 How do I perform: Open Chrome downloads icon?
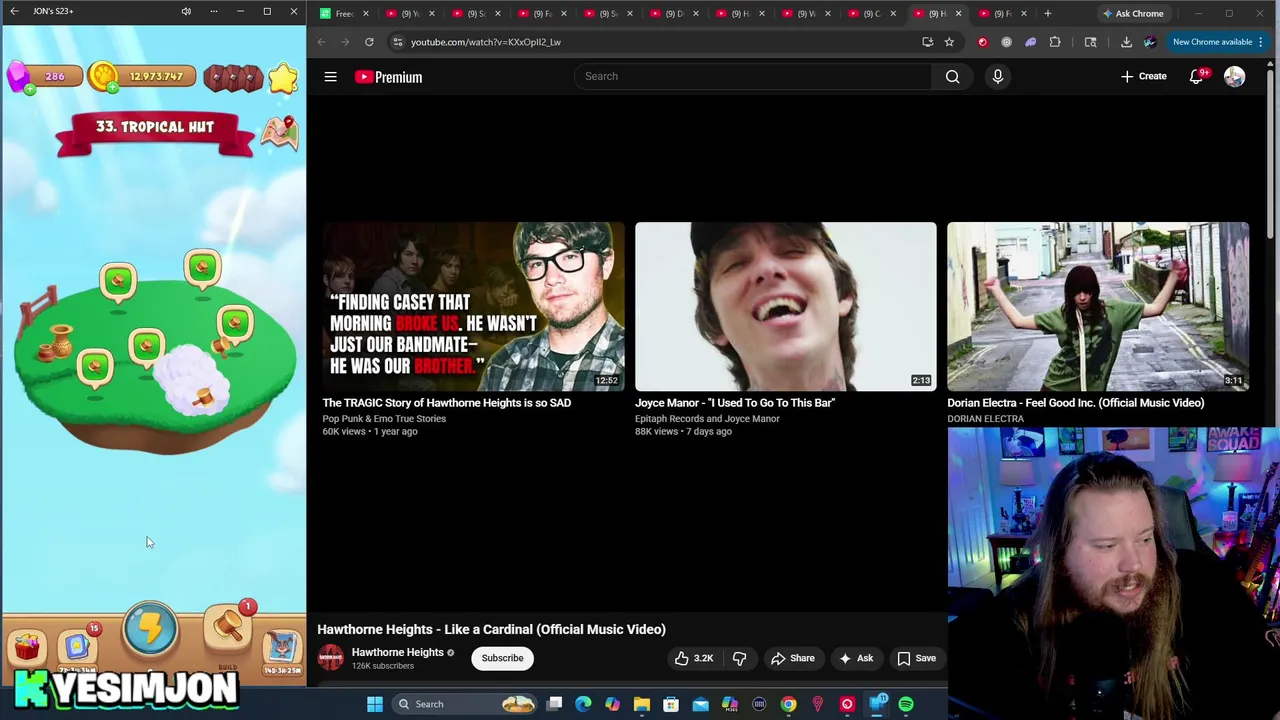(1126, 42)
